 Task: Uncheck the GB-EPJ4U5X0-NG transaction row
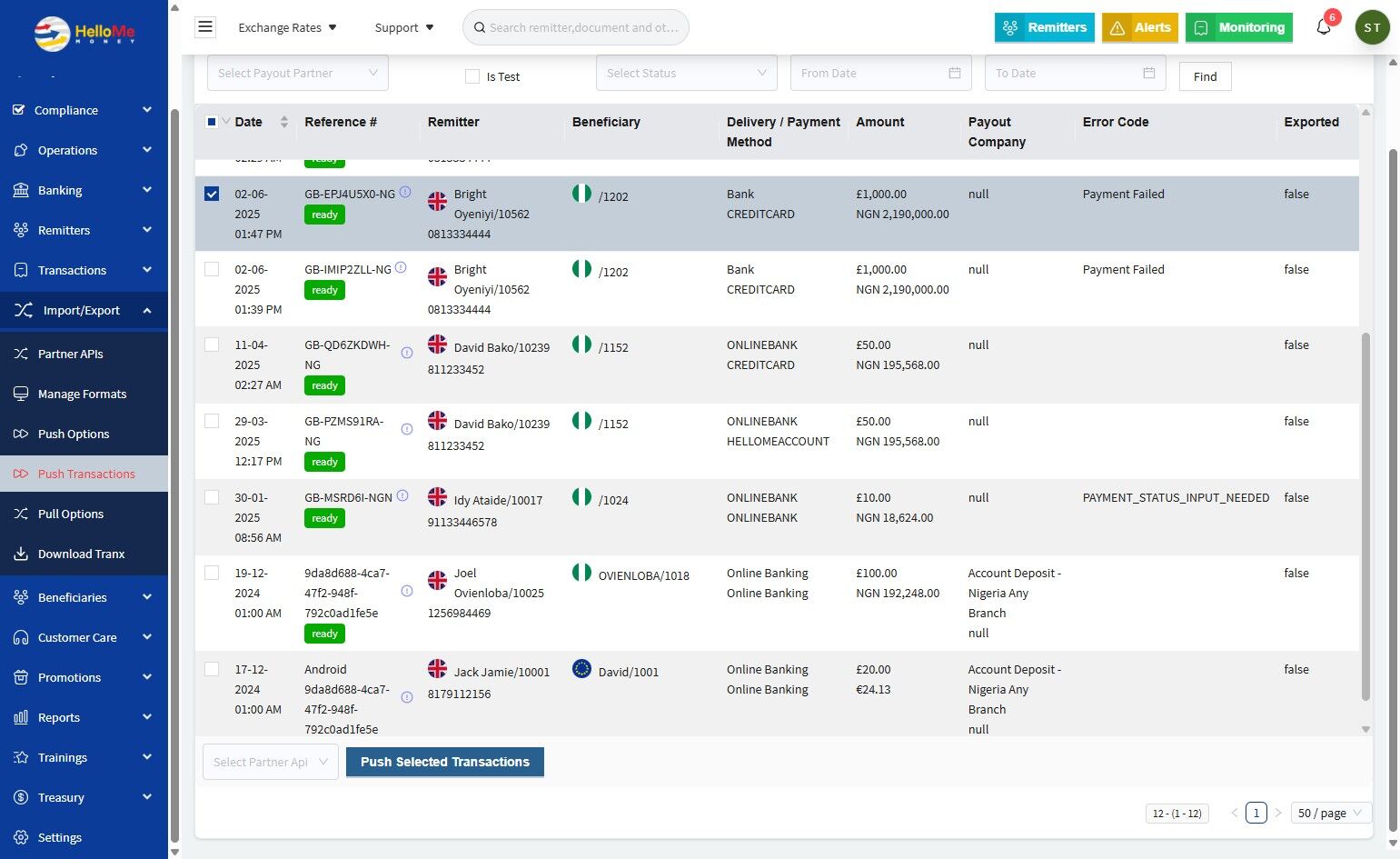click(x=212, y=194)
